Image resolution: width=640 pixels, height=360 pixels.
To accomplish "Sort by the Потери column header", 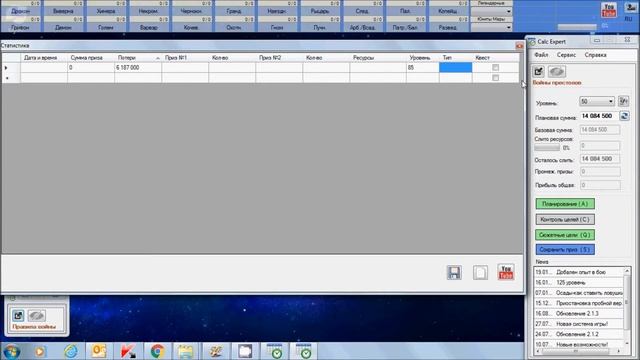I will point(138,58).
